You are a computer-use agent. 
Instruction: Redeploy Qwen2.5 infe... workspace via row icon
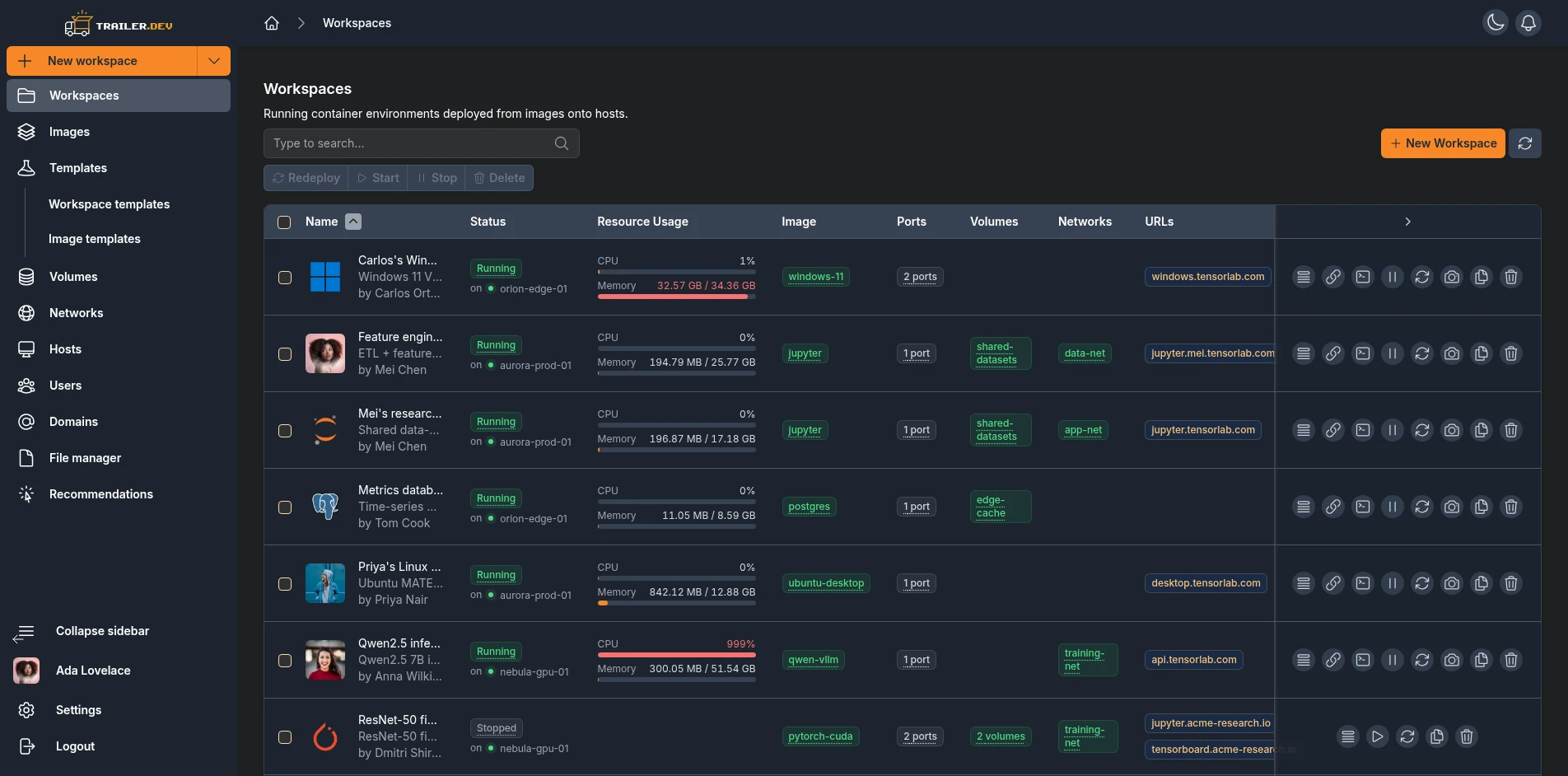coord(1422,660)
